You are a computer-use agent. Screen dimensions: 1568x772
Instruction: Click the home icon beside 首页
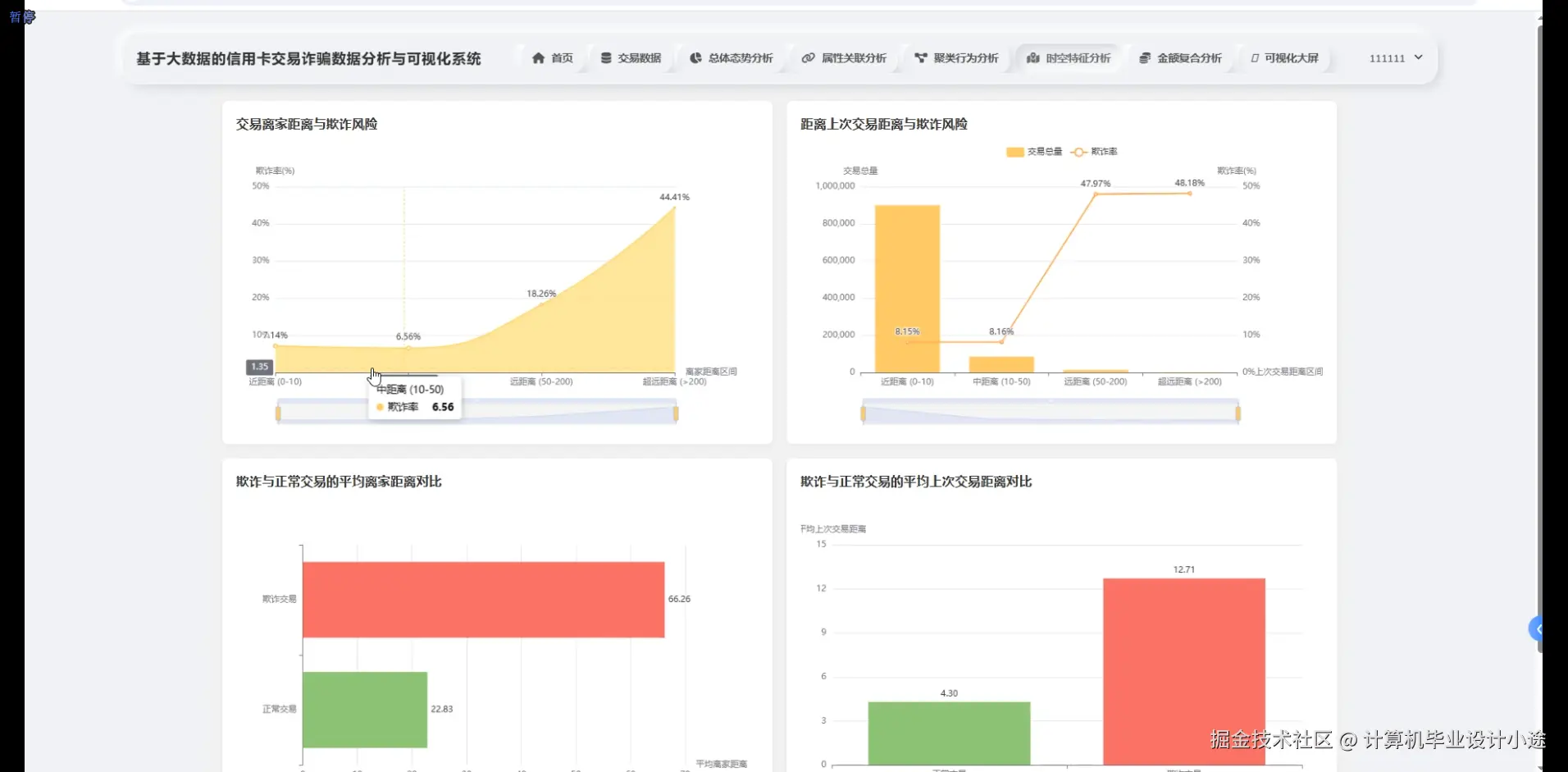point(538,58)
